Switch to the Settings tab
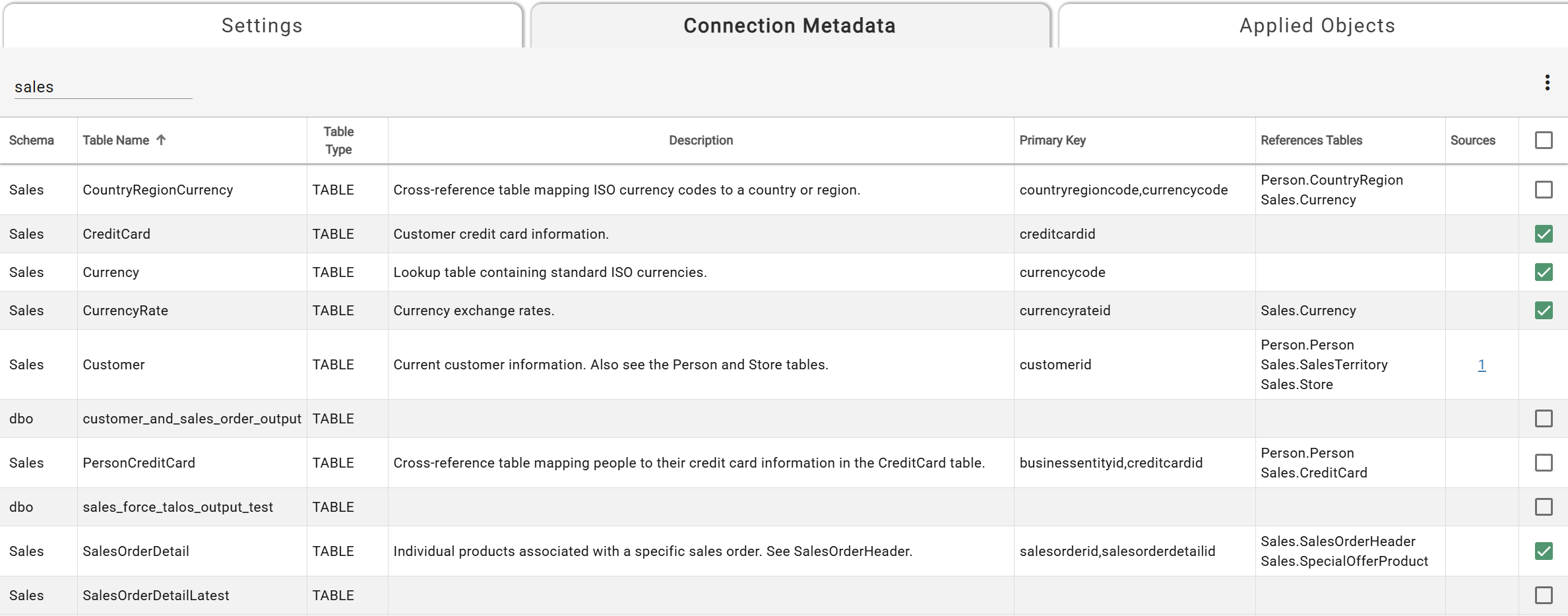Image resolution: width=1568 pixels, height=616 pixels. pos(261,25)
